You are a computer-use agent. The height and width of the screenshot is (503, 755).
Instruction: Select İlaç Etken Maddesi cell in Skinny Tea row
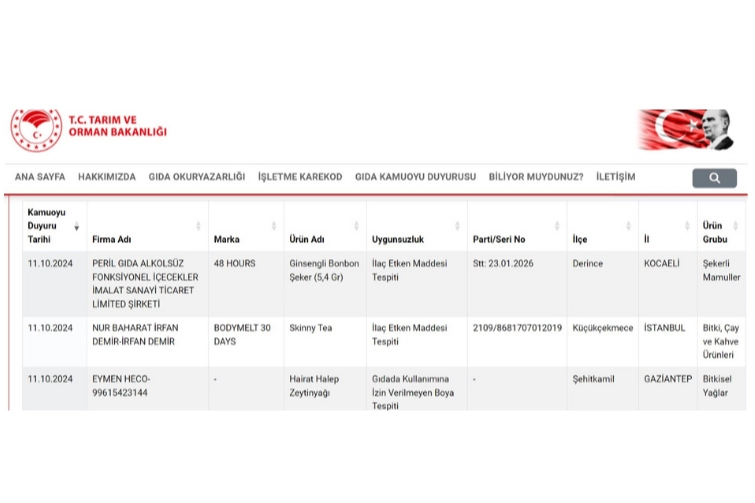[417, 341]
